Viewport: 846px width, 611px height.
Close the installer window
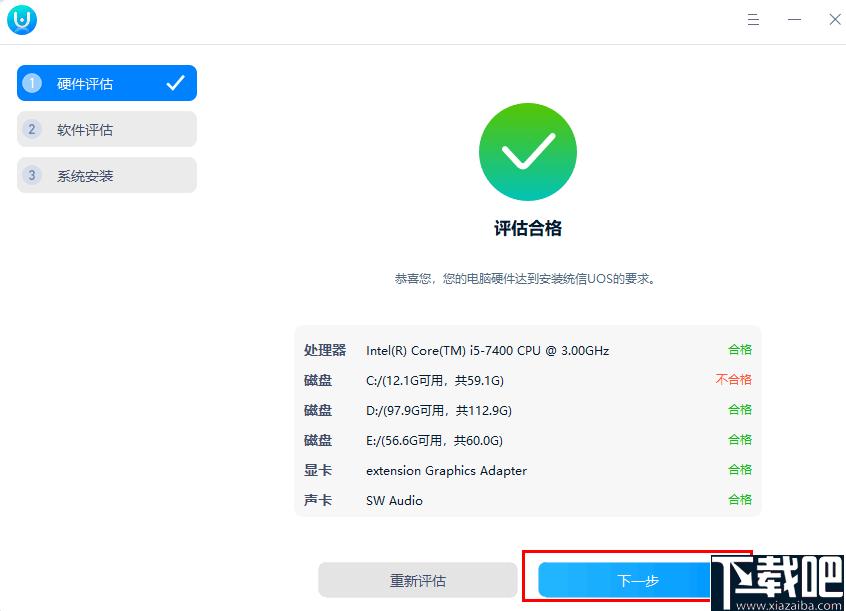(835, 20)
